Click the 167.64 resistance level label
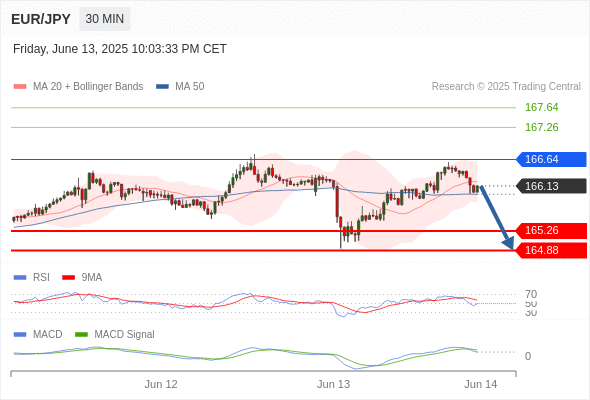The image size is (590, 400). click(541, 107)
